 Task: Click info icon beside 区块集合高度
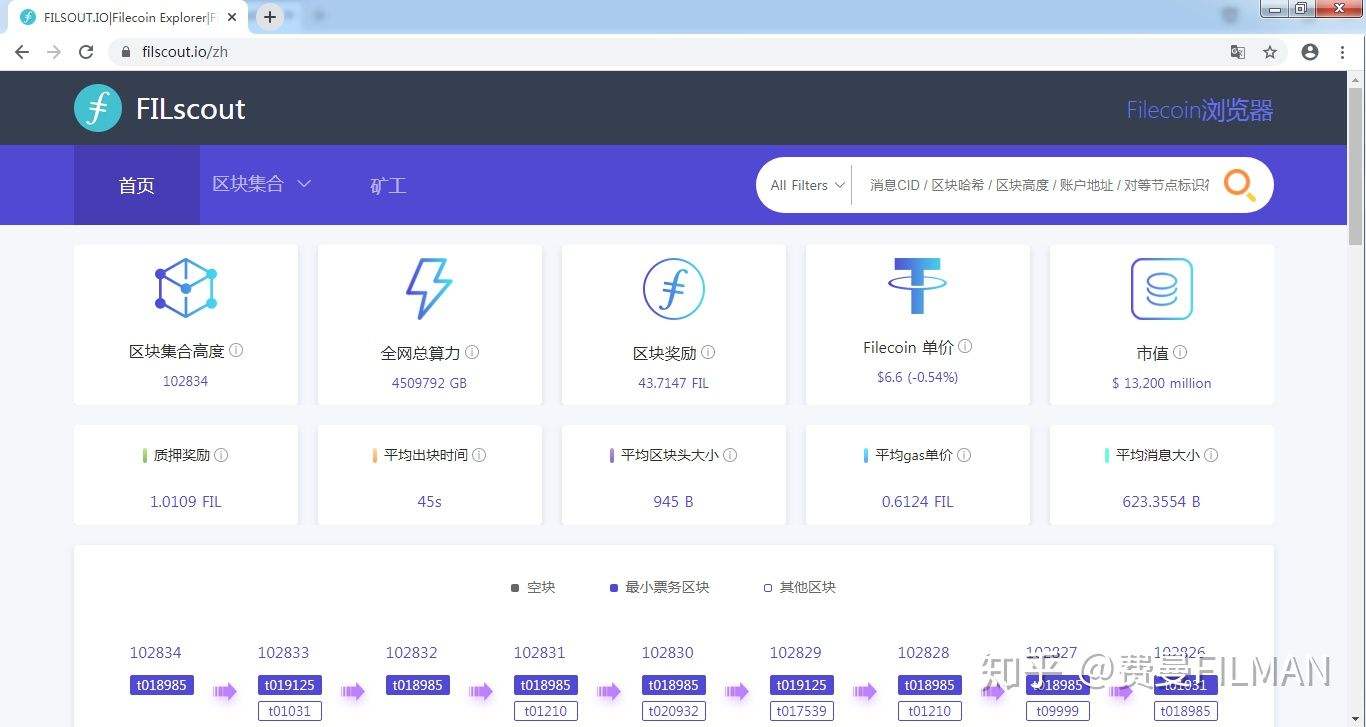tap(236, 350)
